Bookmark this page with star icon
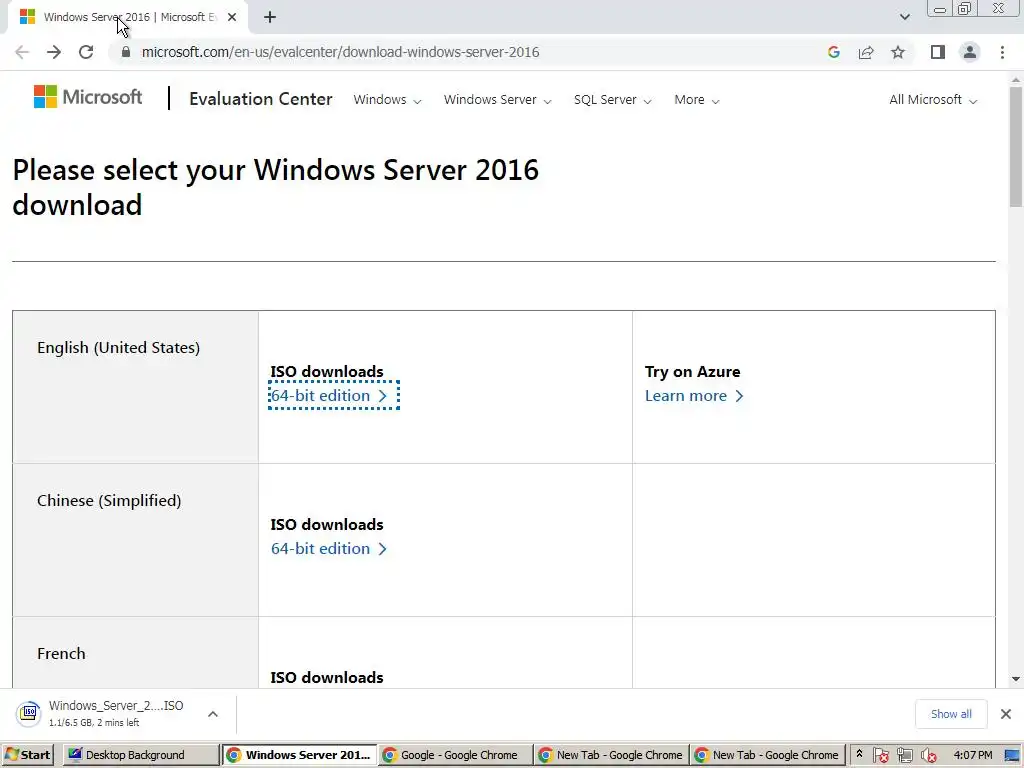The image size is (1024, 768). [x=898, y=52]
